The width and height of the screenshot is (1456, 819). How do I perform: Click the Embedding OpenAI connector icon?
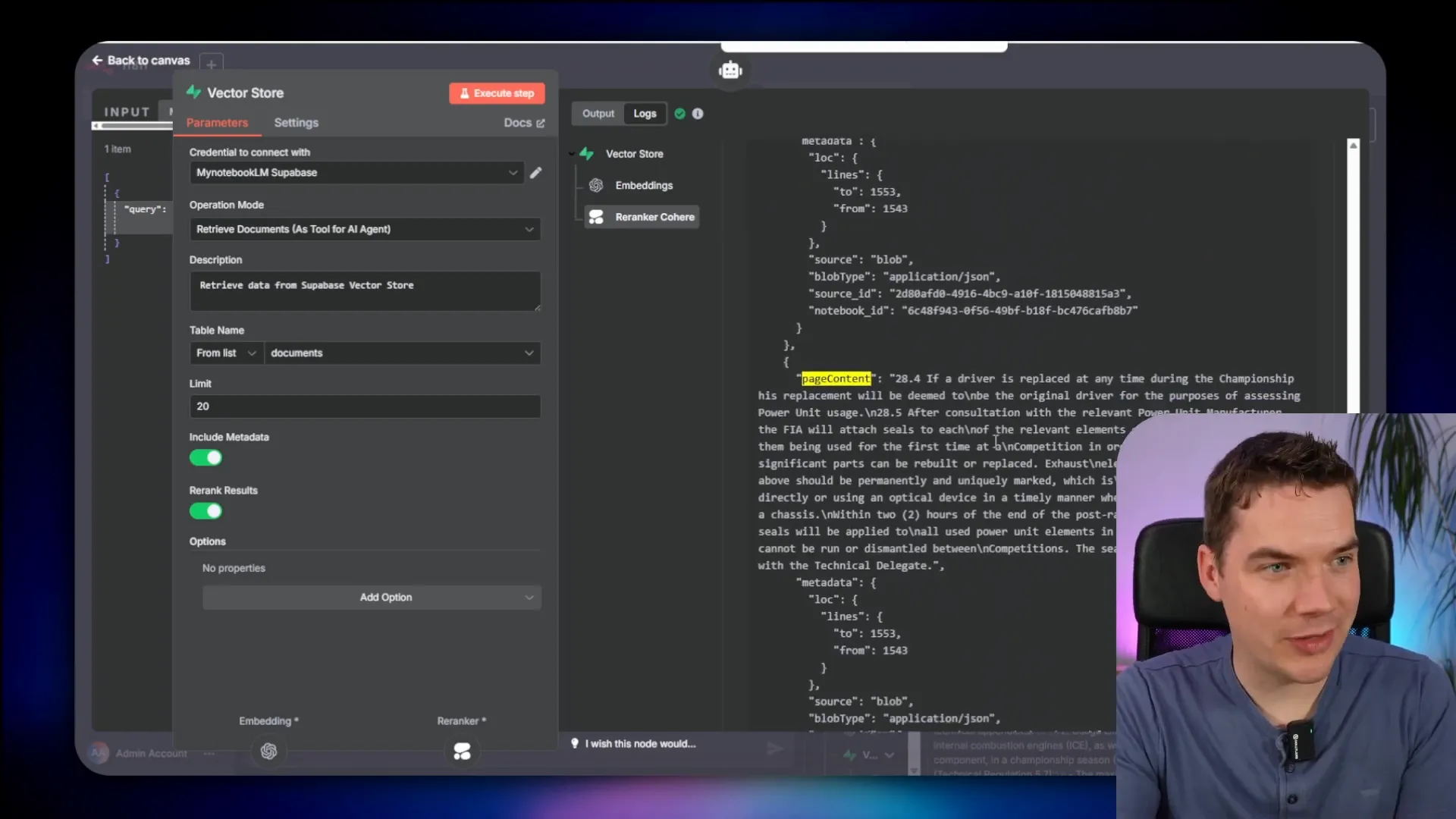[268, 752]
